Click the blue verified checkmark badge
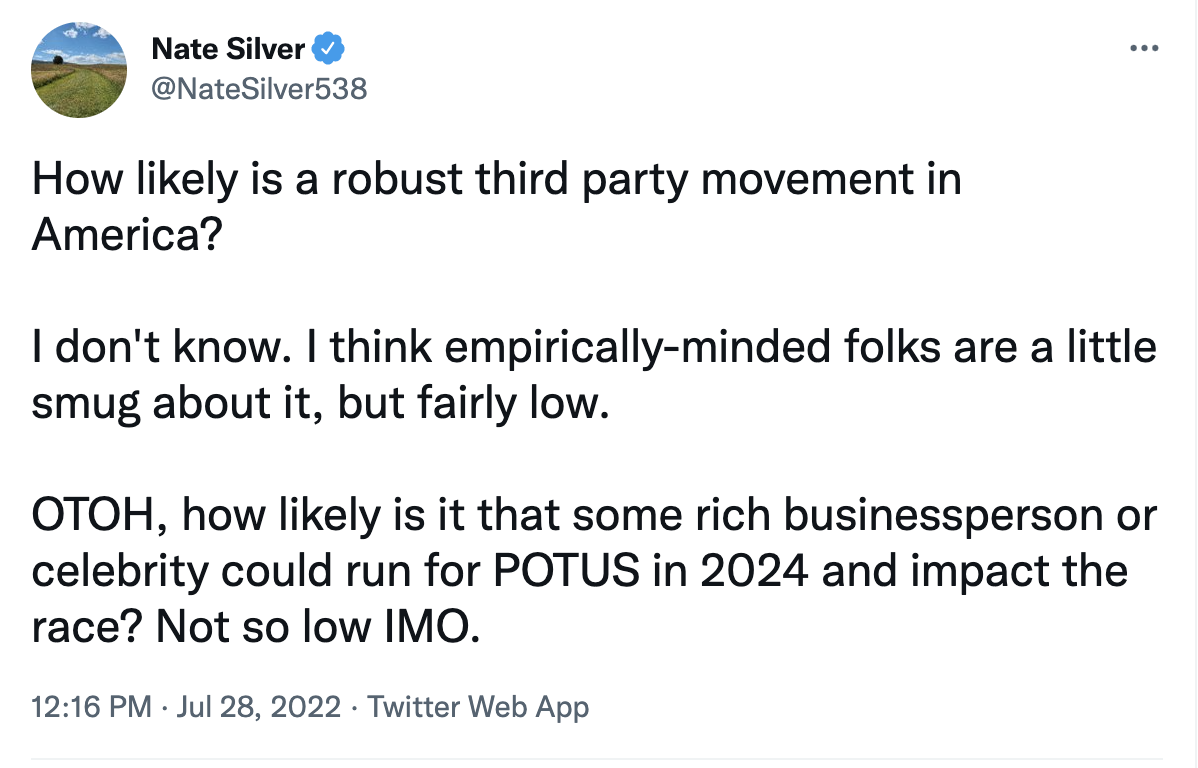Image resolution: width=1198 pixels, height=768 pixels. [x=329, y=49]
